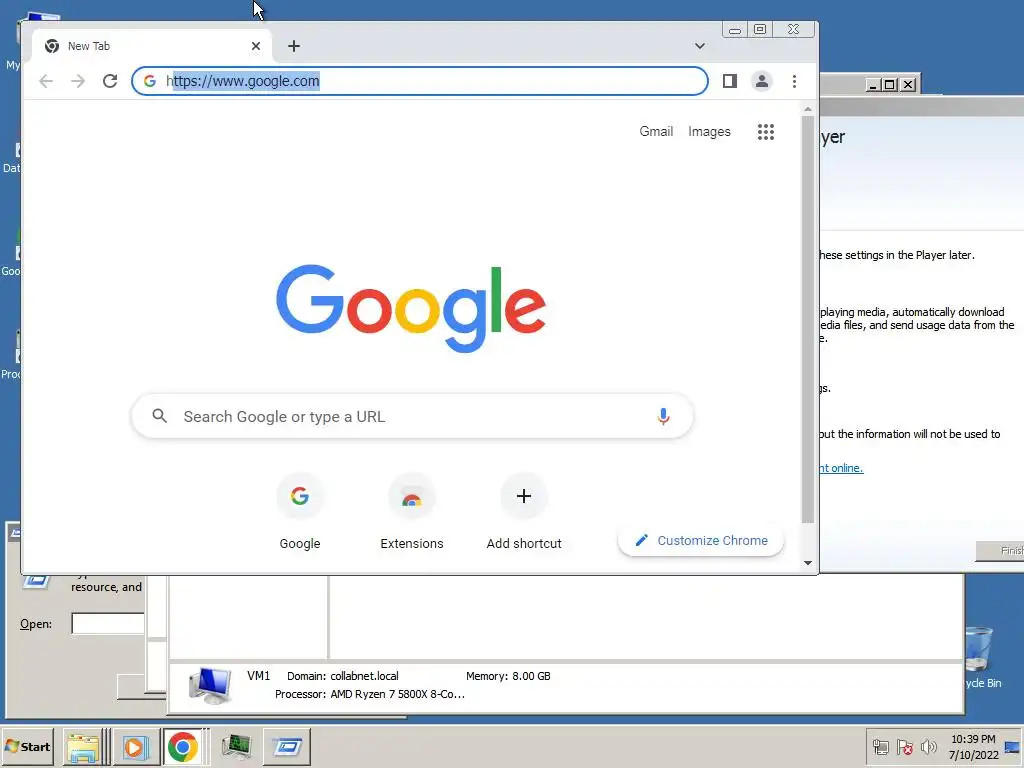
Task: Open Chrome side panel icon
Action: click(x=729, y=81)
